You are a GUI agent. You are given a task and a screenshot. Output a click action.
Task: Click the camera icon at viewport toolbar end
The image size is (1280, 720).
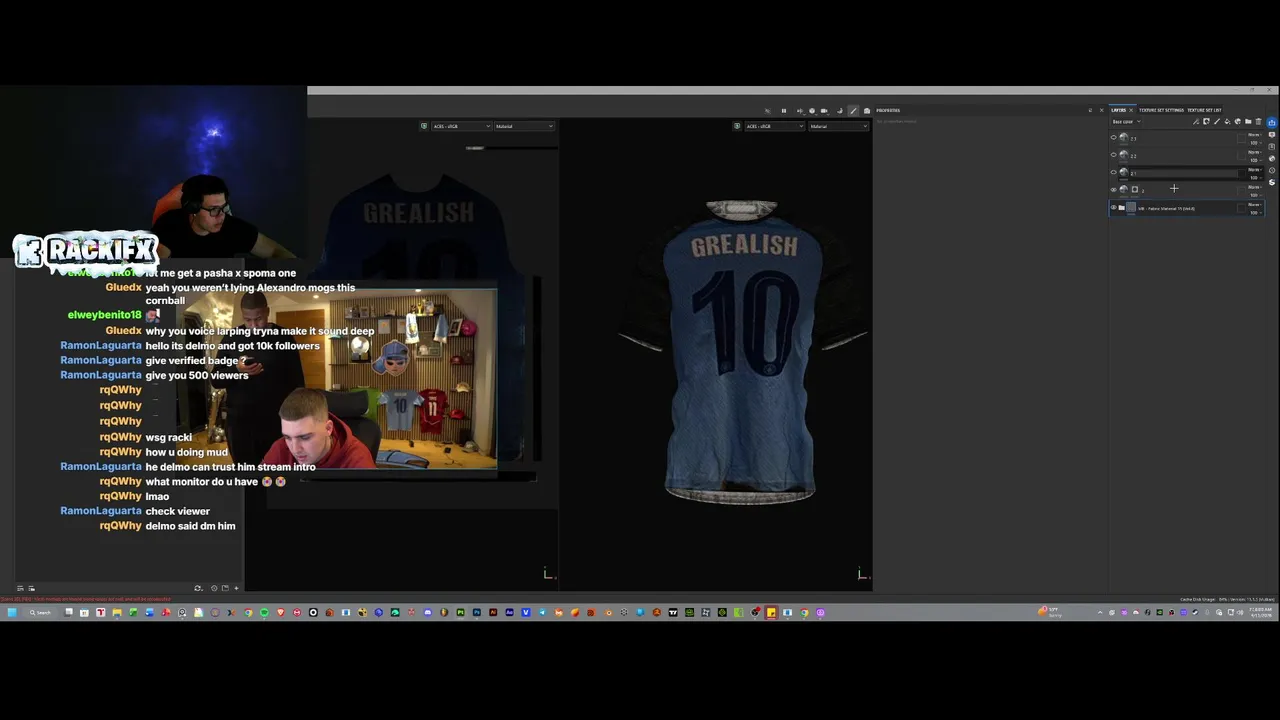(x=867, y=111)
